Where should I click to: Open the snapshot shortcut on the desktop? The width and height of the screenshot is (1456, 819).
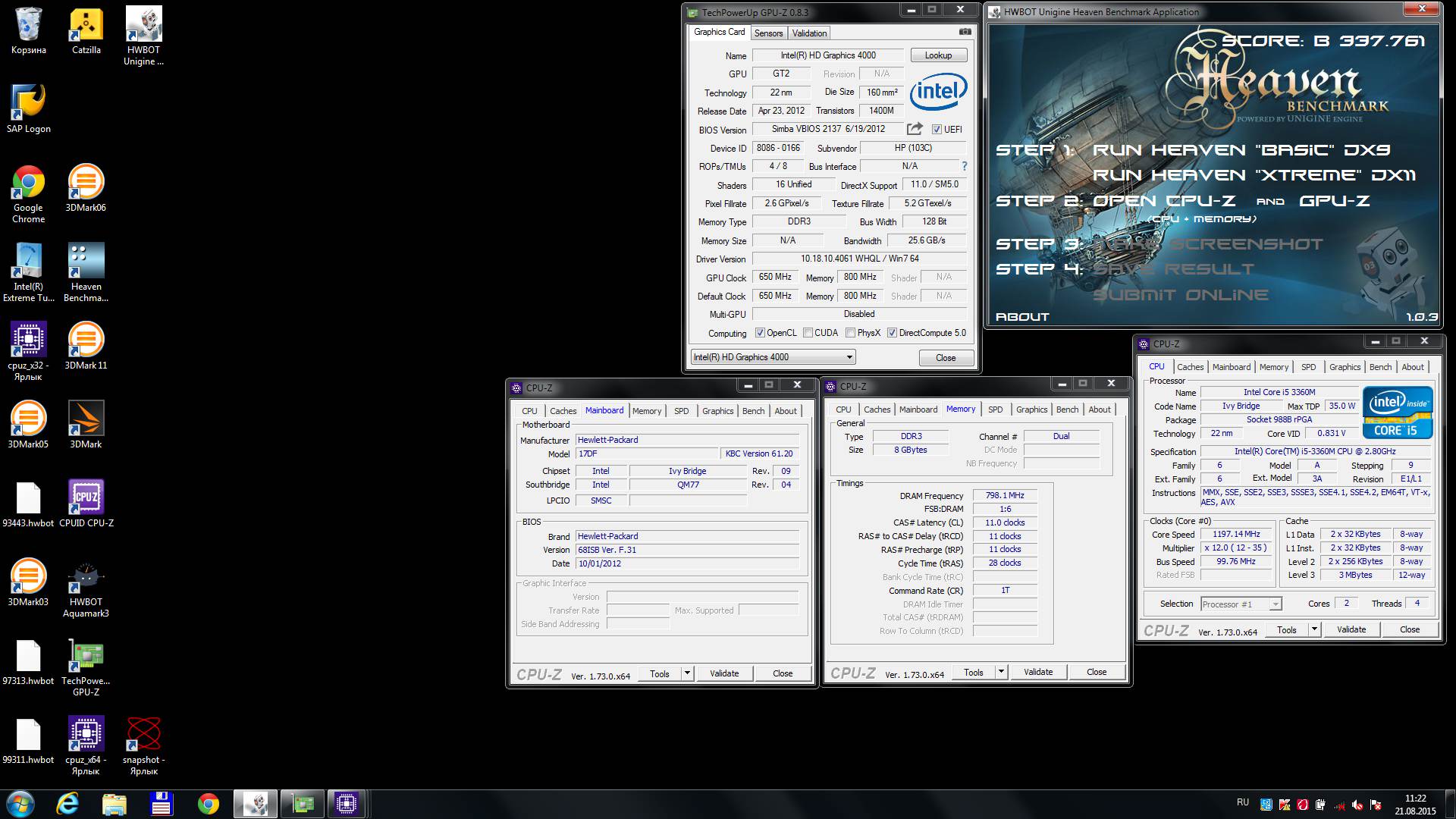[x=143, y=746]
